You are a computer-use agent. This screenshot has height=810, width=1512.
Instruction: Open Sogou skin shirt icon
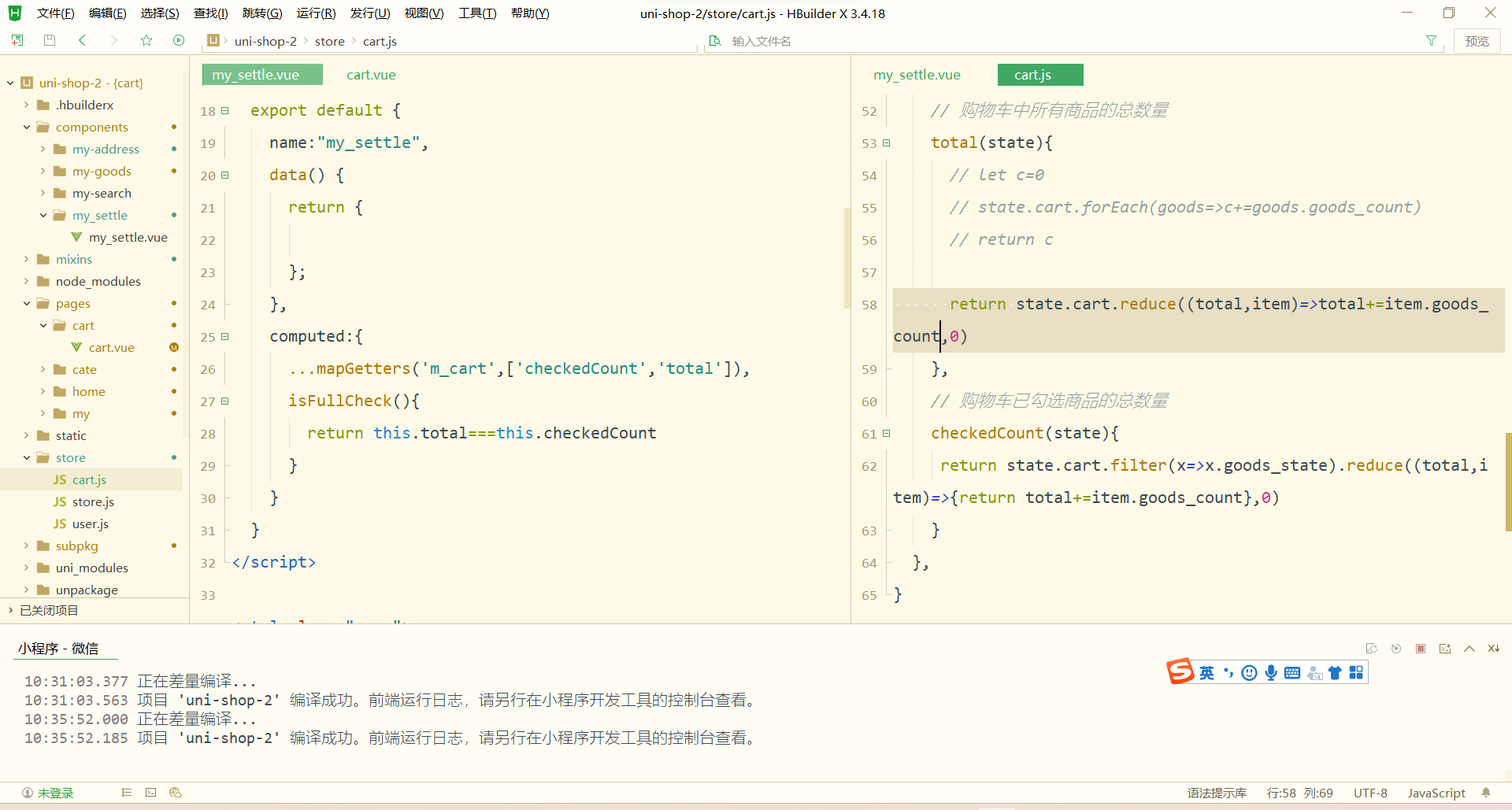[1335, 672]
